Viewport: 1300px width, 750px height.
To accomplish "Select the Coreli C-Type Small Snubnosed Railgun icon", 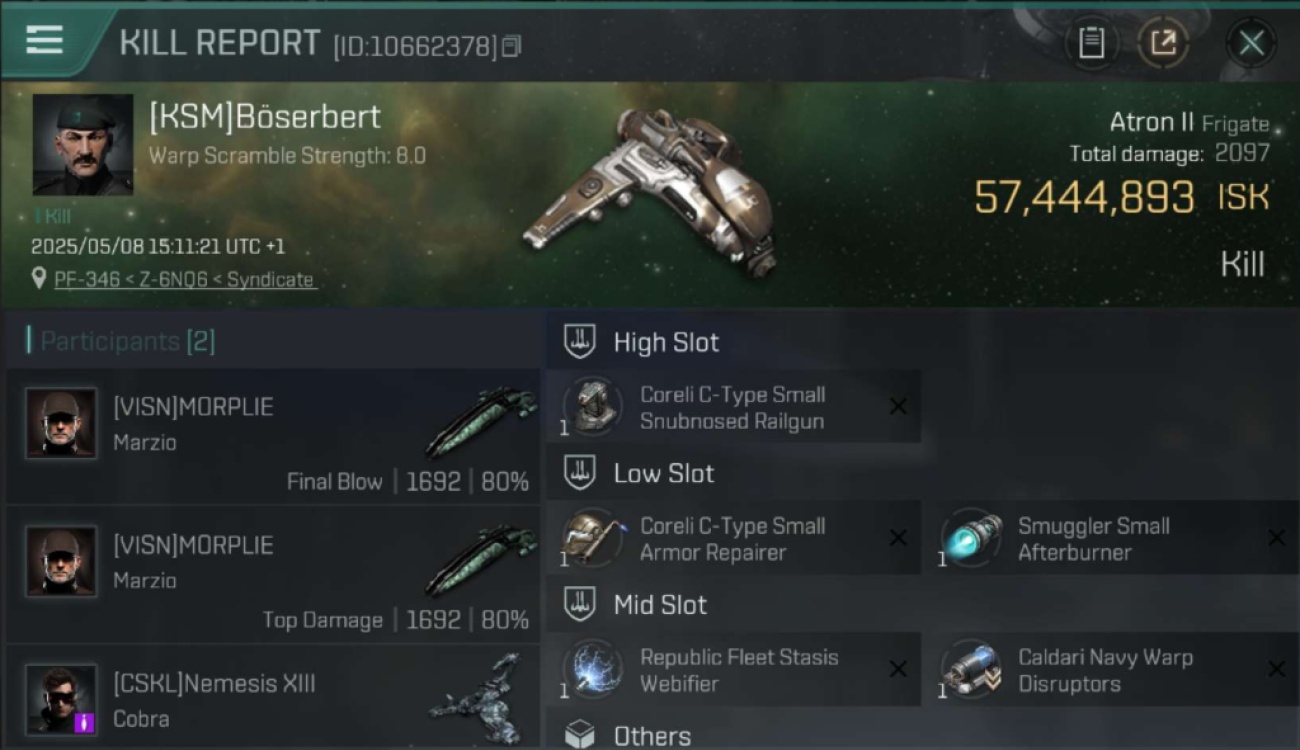I will click(593, 406).
